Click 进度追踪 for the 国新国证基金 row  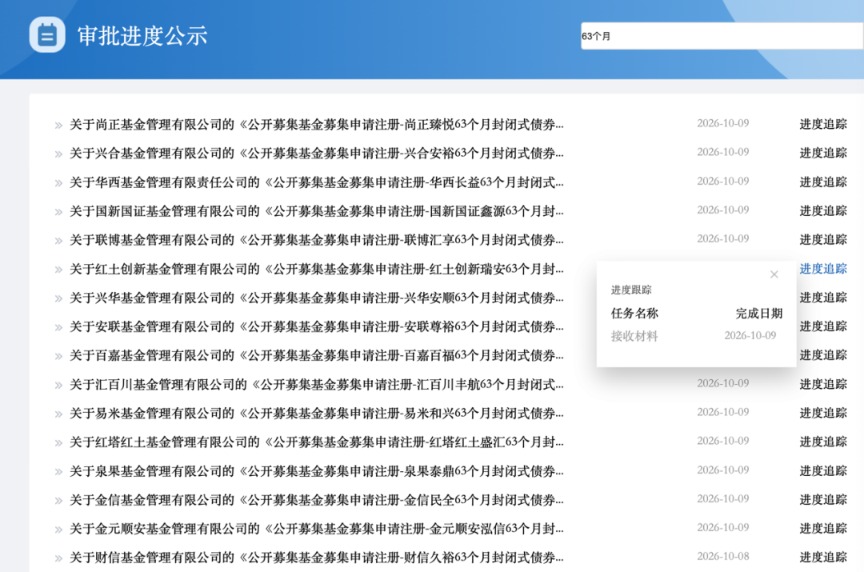coord(823,211)
